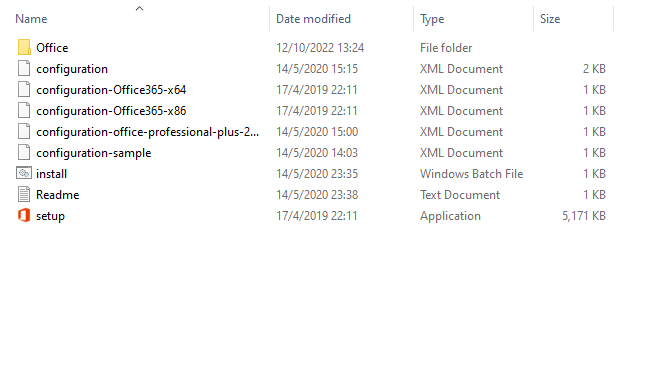Select the configuration XML file icon
The image size is (666, 381).
point(24,68)
